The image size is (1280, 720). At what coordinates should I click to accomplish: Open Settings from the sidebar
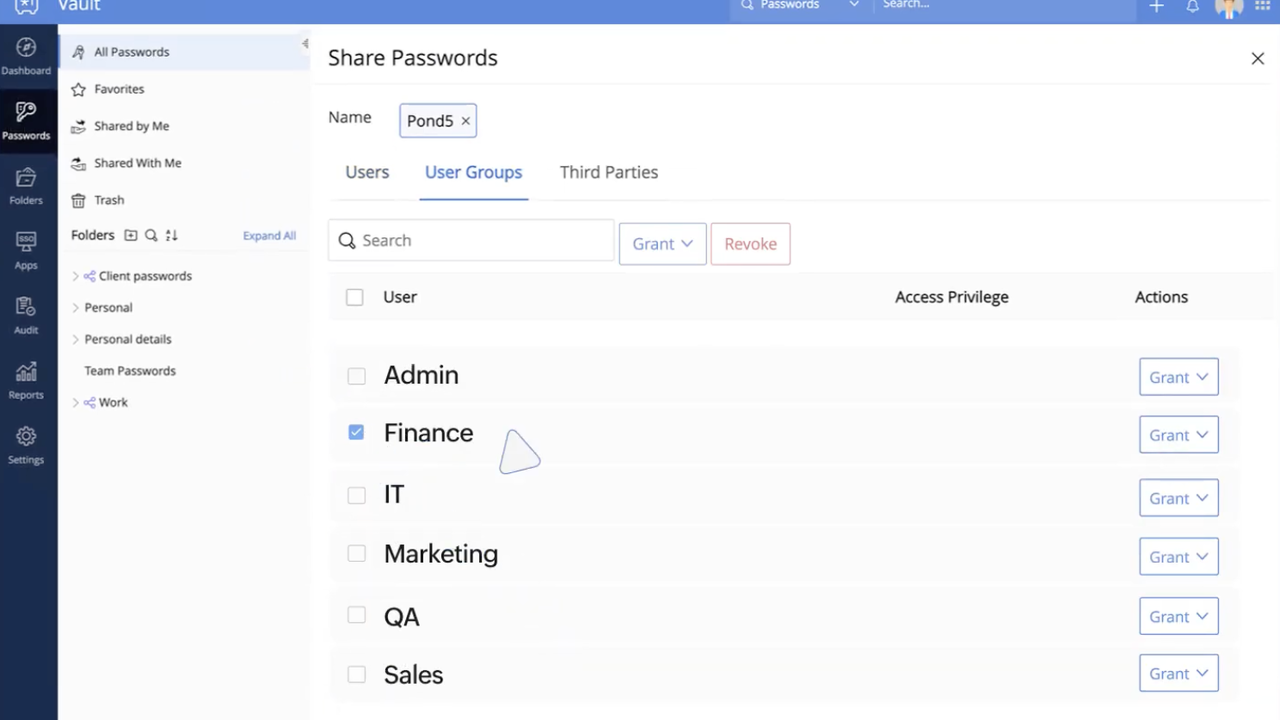(x=25, y=445)
